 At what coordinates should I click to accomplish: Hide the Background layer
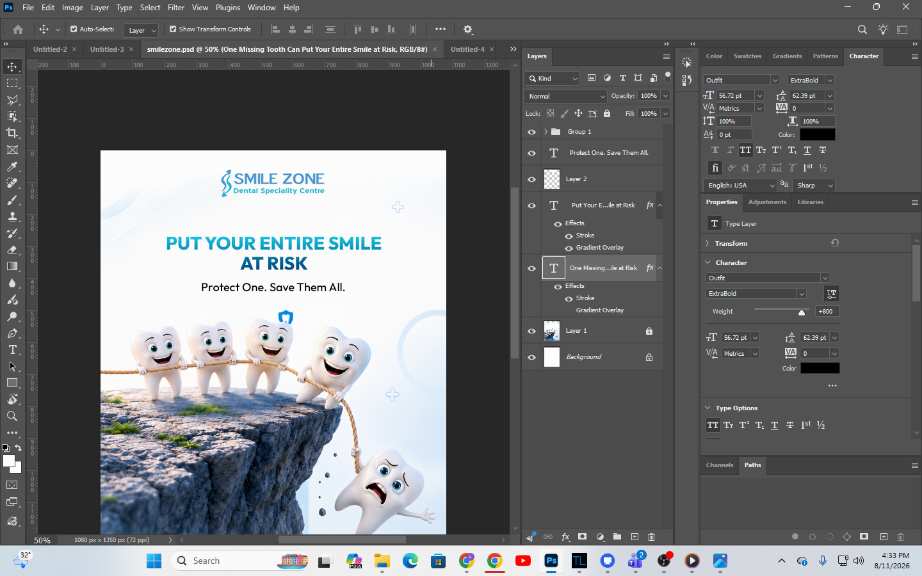(x=532, y=357)
